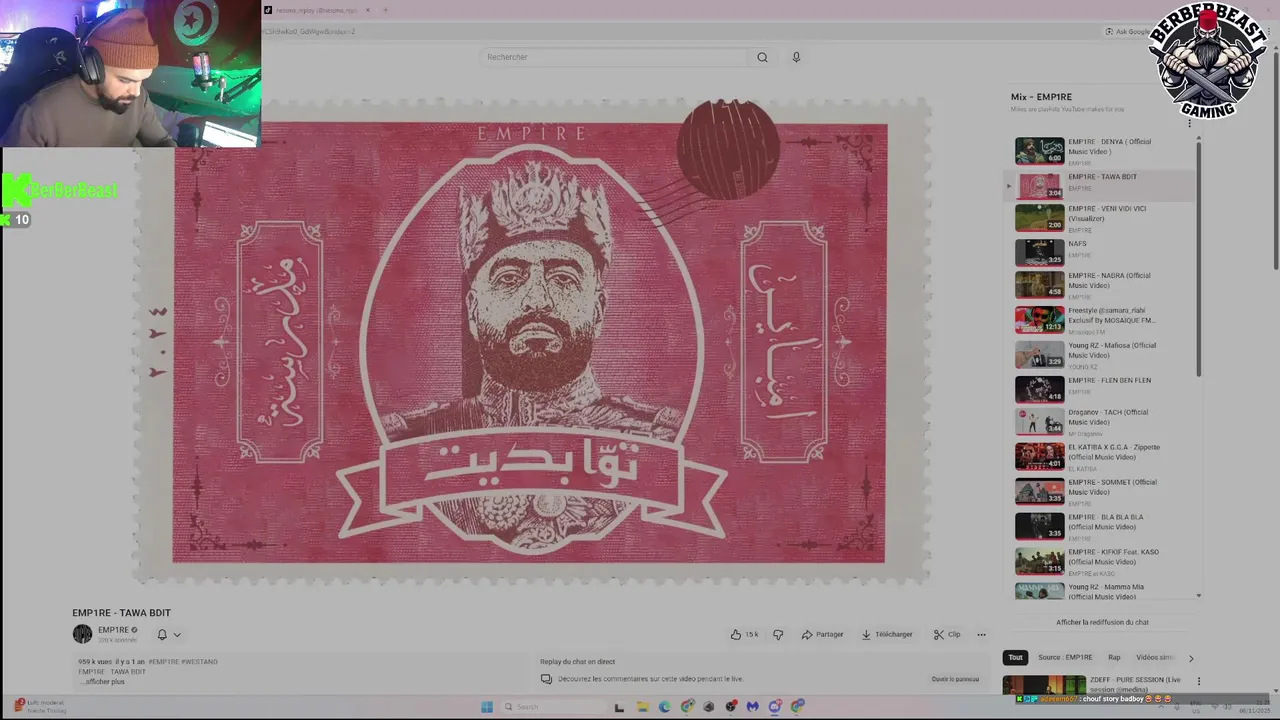Close the current browser tab

(x=368, y=10)
